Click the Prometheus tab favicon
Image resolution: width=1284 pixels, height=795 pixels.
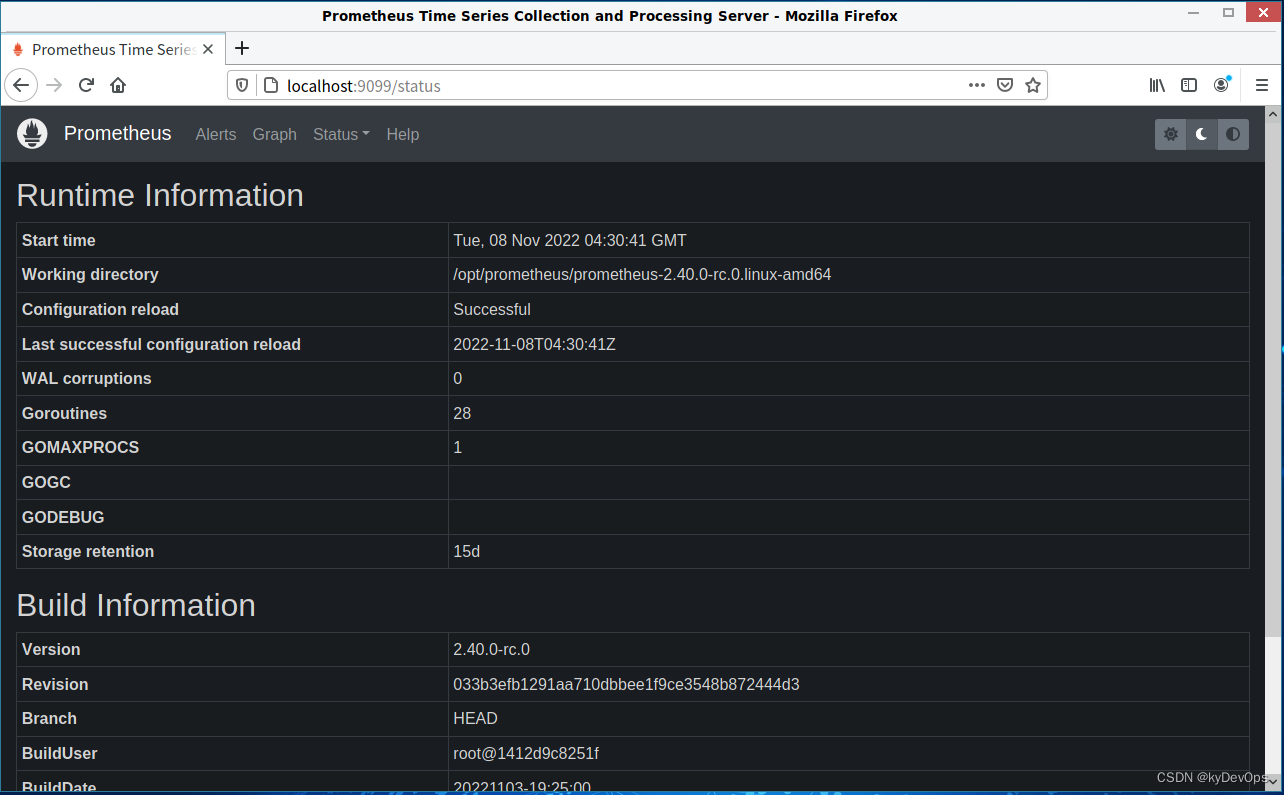point(18,49)
